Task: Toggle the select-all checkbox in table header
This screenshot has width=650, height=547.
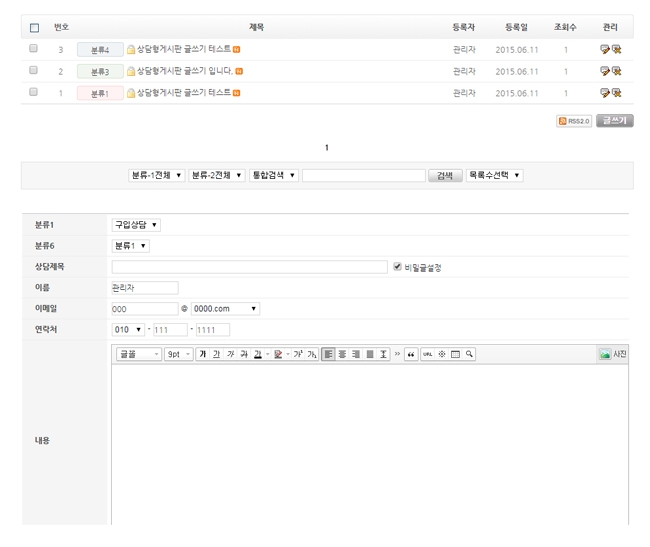Action: pos(34,28)
